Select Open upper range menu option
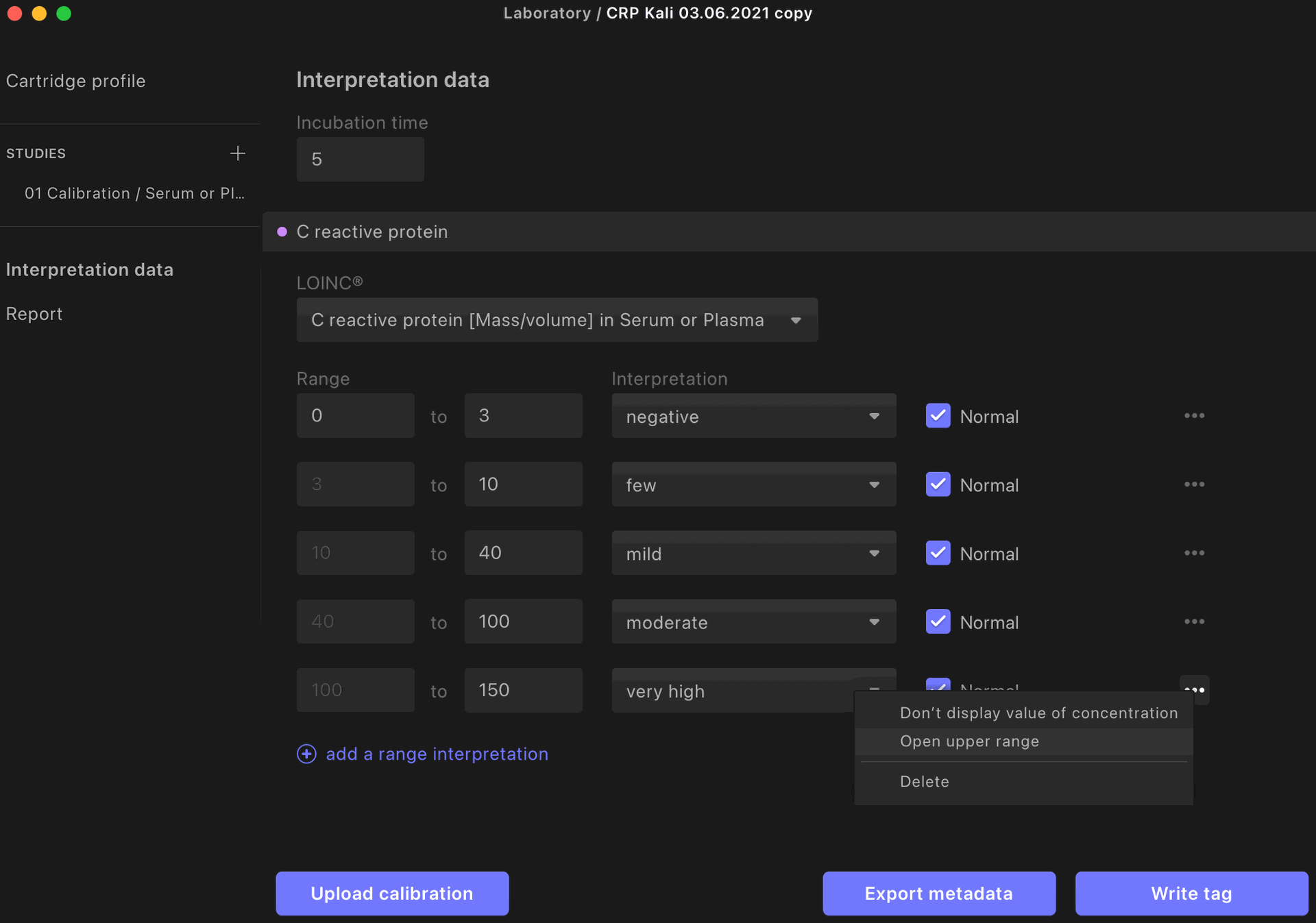1316x923 pixels. (969, 741)
